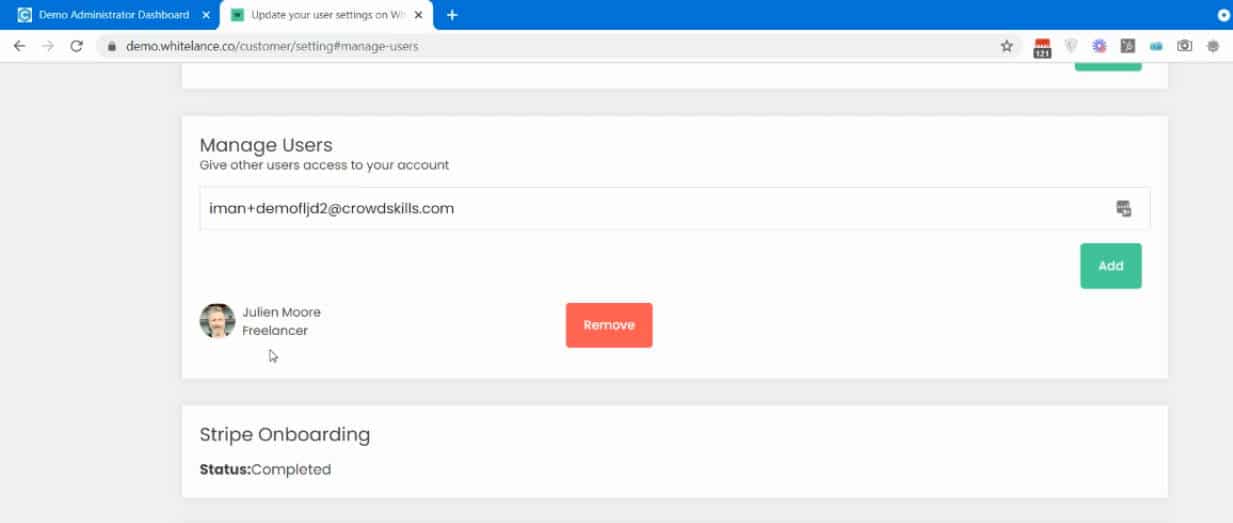Image resolution: width=1233 pixels, height=523 pixels.
Task: Open the camera screenshot extension icon
Action: (x=1184, y=46)
